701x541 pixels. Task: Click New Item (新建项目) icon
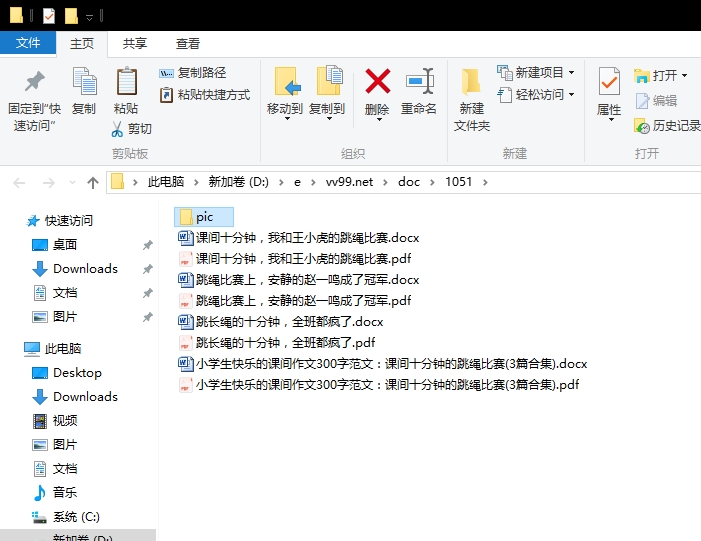pos(505,72)
